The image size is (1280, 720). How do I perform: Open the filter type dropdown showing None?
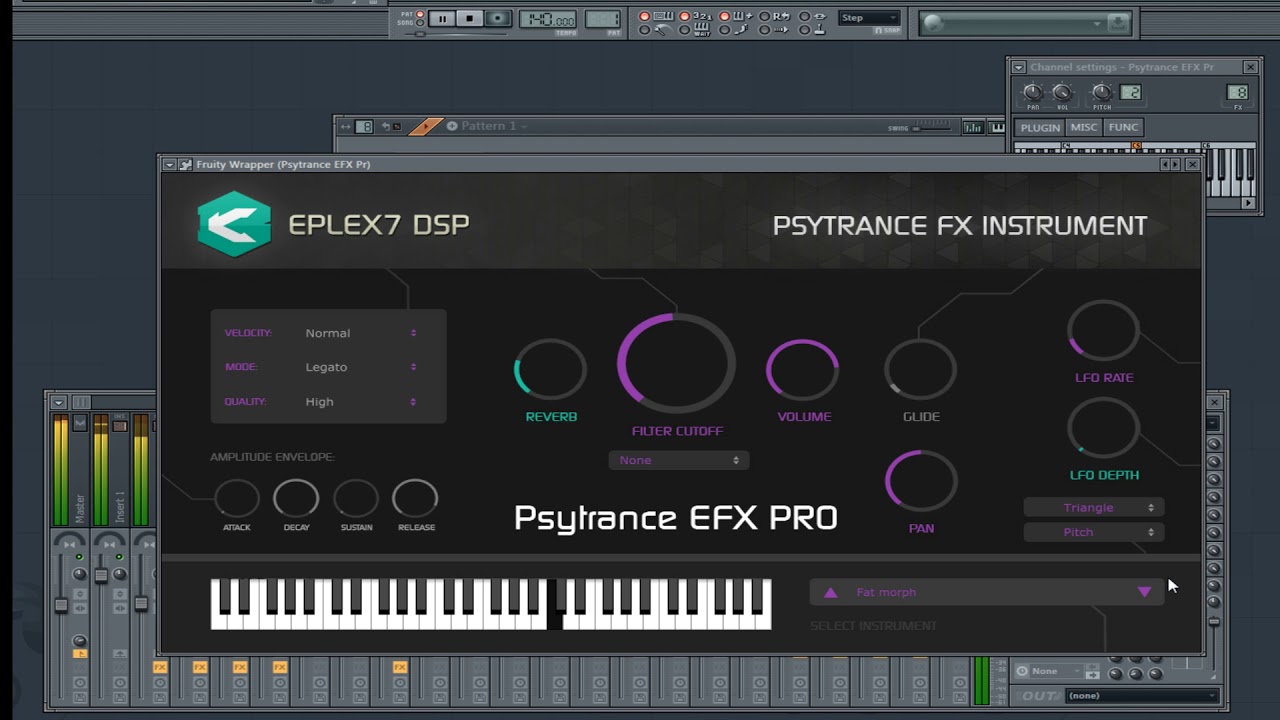[x=678, y=460]
